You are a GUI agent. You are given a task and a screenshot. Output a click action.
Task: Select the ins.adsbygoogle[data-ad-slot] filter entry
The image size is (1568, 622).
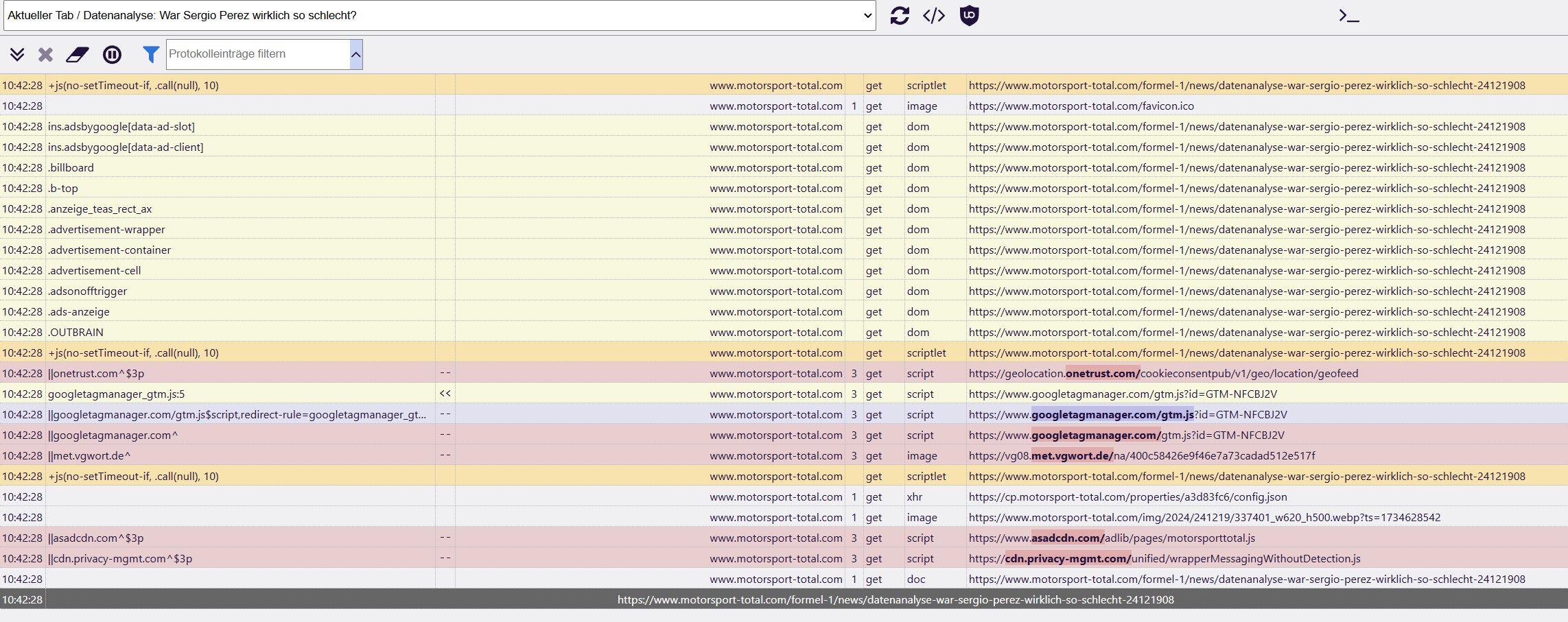tap(121, 126)
